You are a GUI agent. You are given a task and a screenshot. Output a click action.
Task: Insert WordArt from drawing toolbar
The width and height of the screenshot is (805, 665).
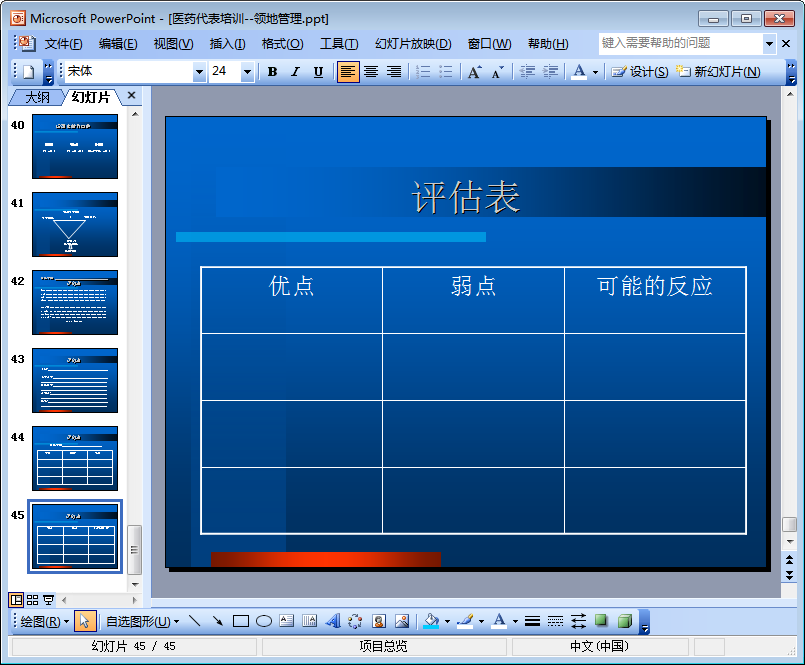pos(333,621)
